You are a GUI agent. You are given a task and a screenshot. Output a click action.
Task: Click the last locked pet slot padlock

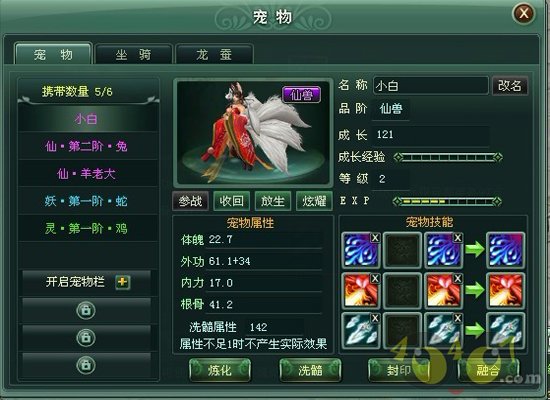click(x=86, y=365)
